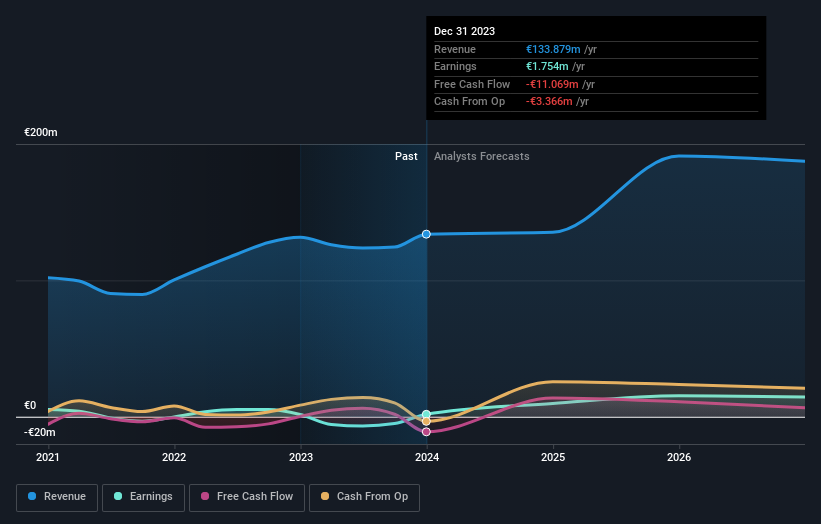Click the Earnings row label in tooltip
The width and height of the screenshot is (821, 524).
pyautogui.click(x=456, y=66)
